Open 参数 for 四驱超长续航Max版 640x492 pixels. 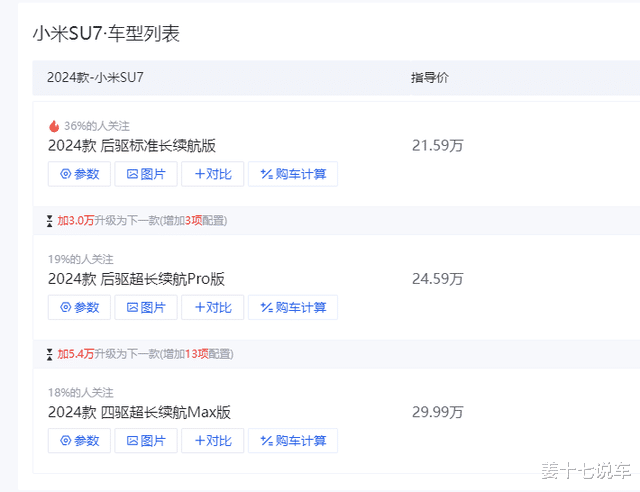[x=79, y=441]
